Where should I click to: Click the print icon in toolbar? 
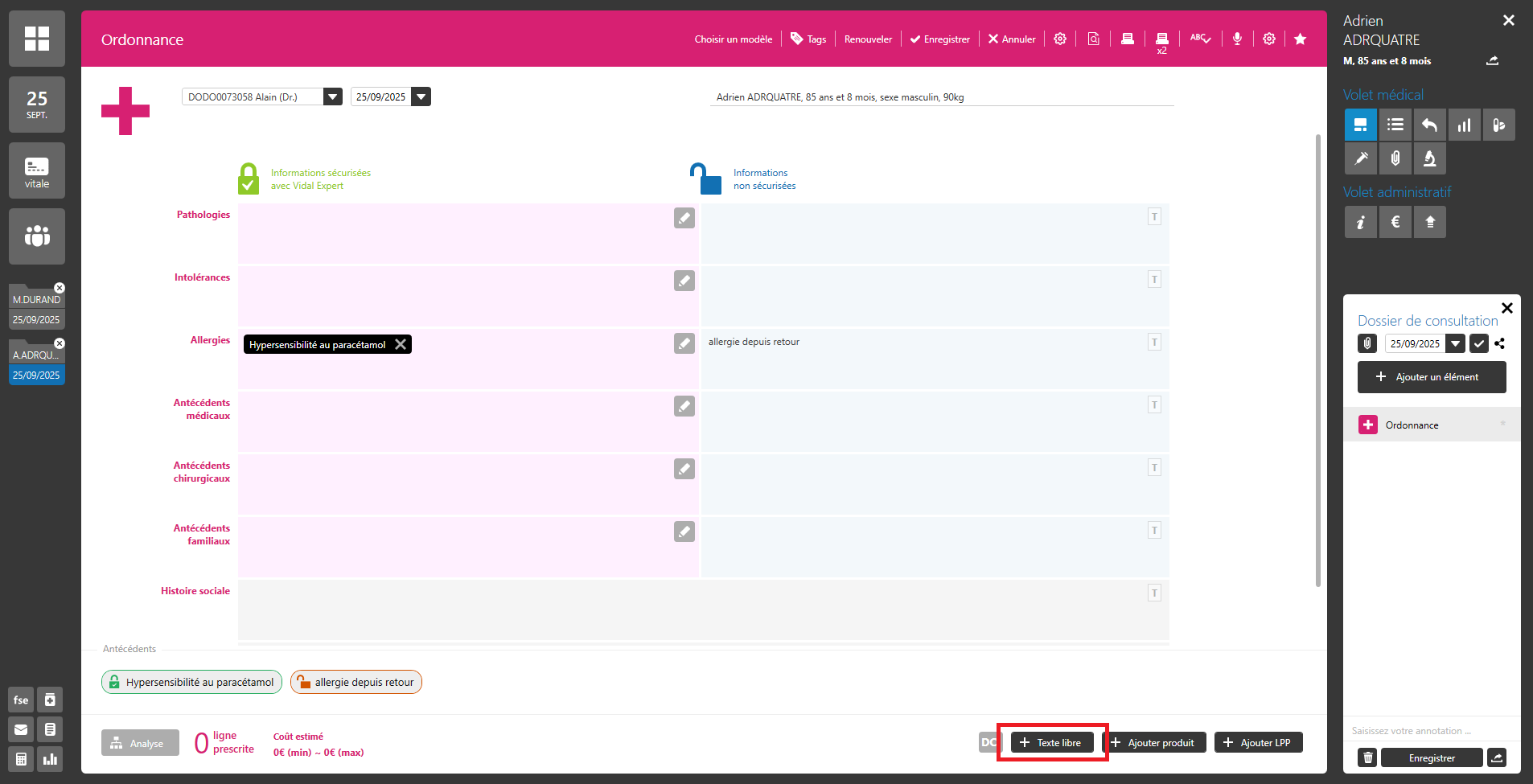point(1128,39)
